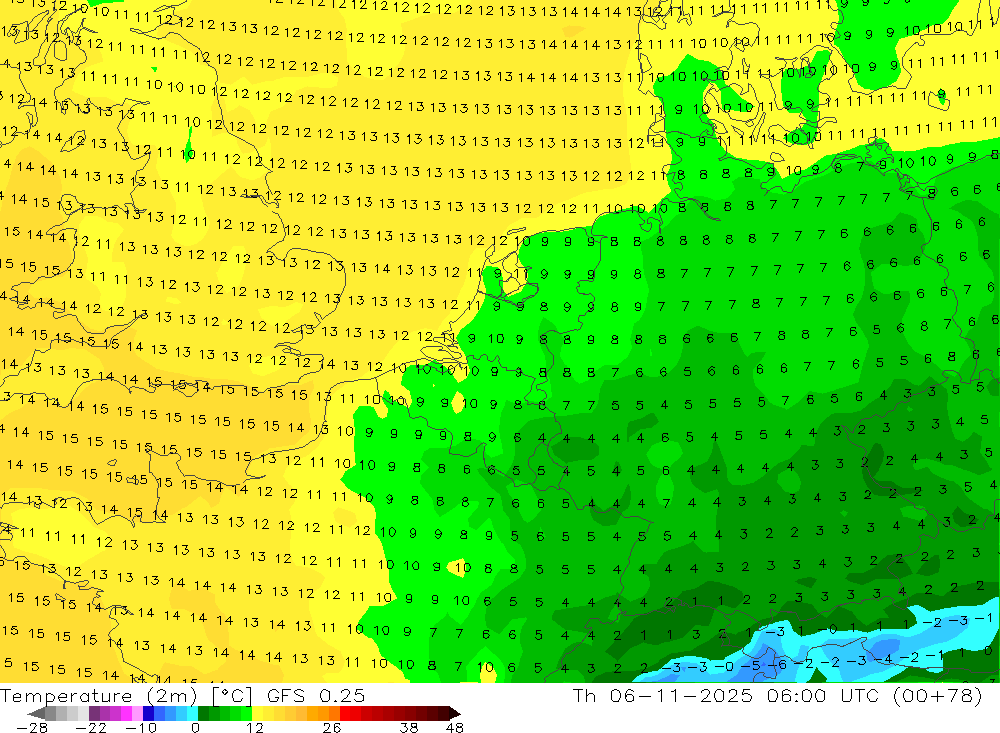This screenshot has width=1000, height=733.
Task: Click the '38' legend label
Action: (409, 727)
